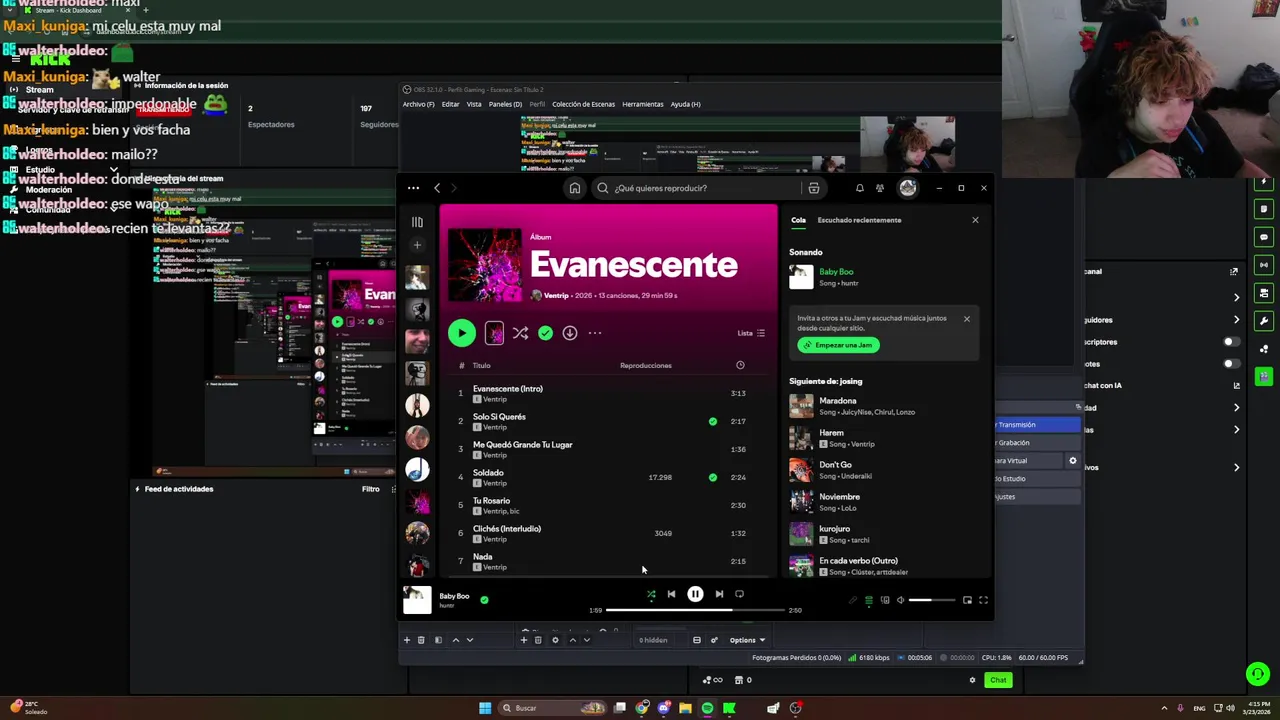Open Colección de Escenas menu in OBS
This screenshot has width=1280, height=720.
coord(583,104)
